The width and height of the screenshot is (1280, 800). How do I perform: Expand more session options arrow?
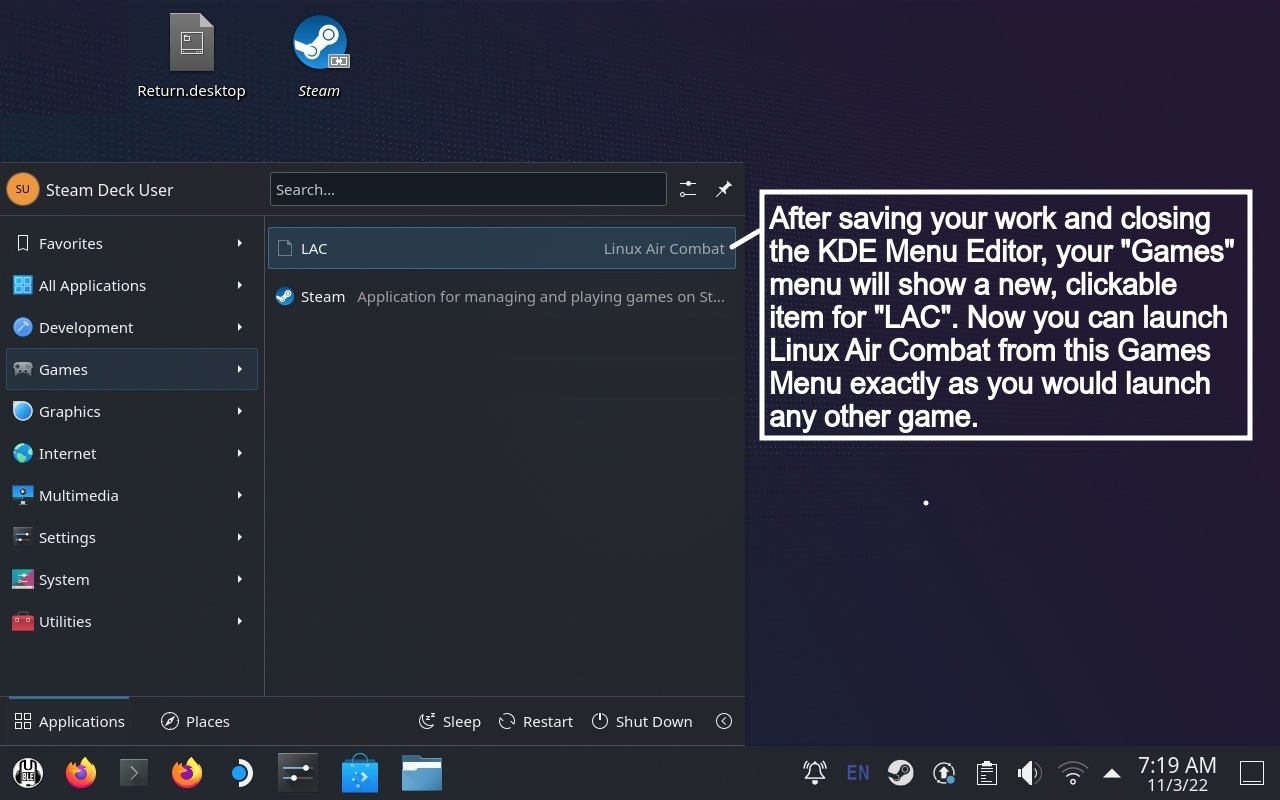pyautogui.click(x=724, y=721)
